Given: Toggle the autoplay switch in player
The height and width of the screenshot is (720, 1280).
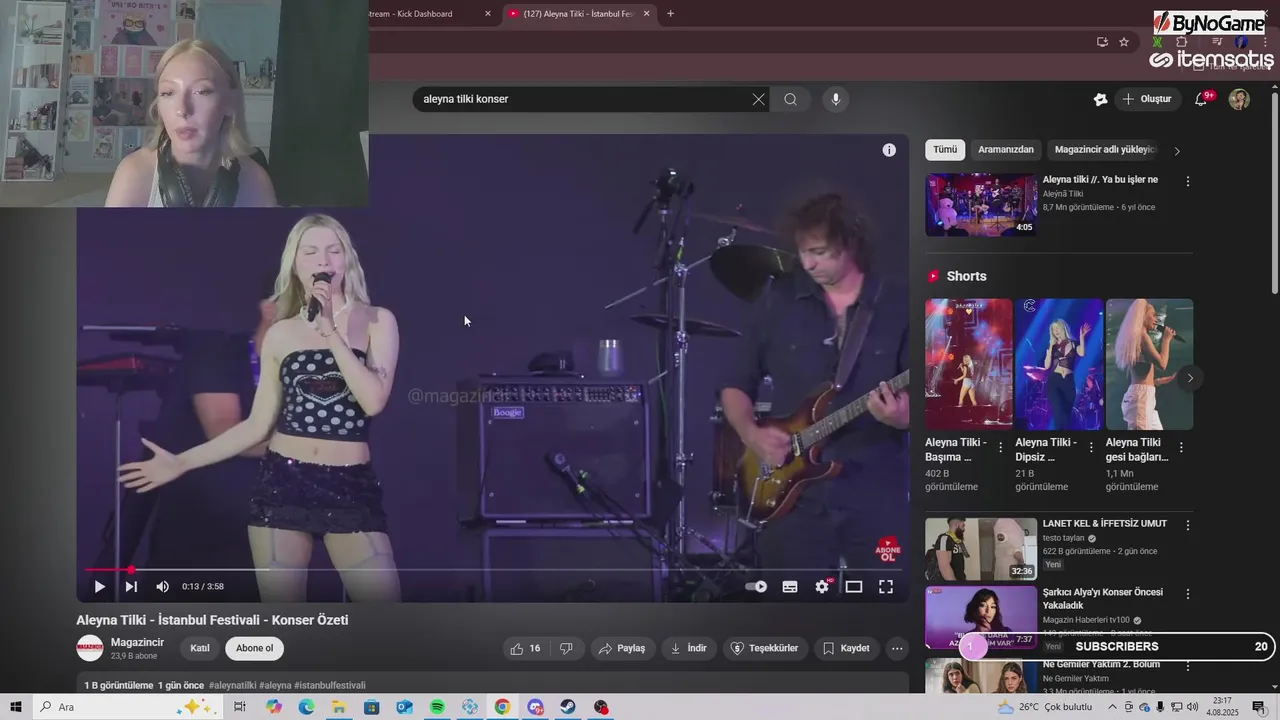Looking at the screenshot, I should click(x=756, y=587).
